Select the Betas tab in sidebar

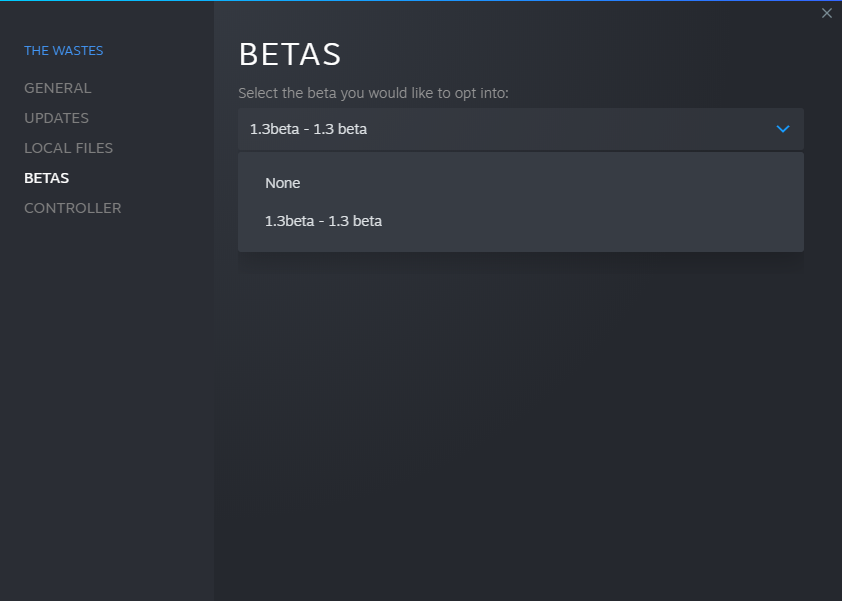click(x=46, y=178)
